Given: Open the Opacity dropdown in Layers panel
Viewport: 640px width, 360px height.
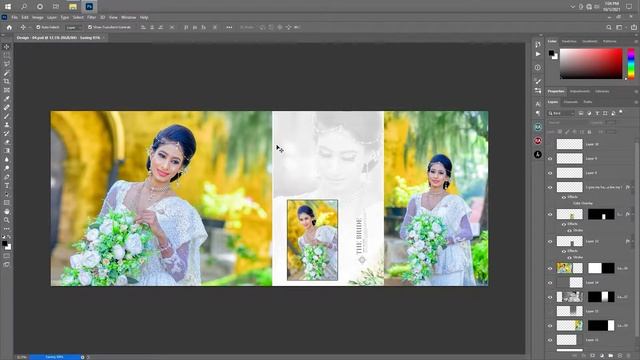Looking at the screenshot, I should coord(611,122).
